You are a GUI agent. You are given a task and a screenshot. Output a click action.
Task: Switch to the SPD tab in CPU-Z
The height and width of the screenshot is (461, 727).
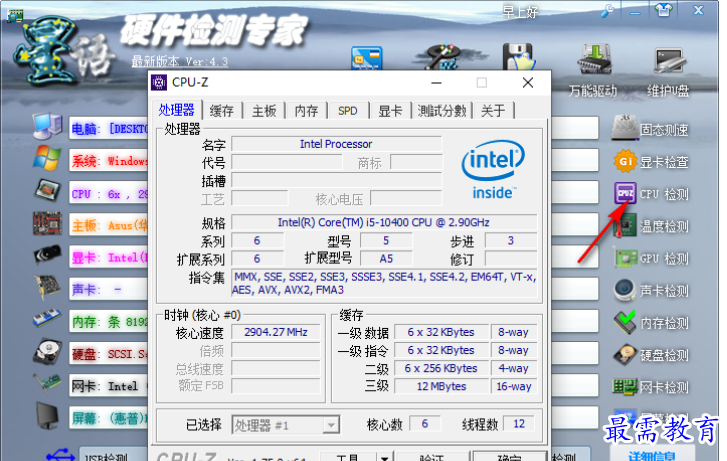[348, 111]
